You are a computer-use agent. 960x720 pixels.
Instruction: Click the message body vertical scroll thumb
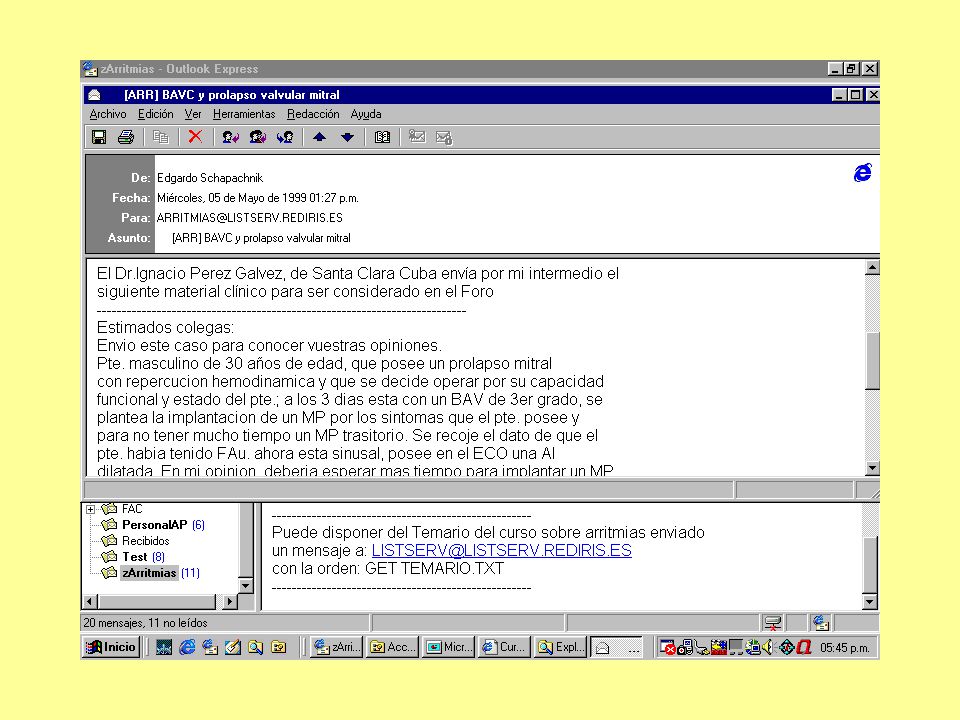coord(872,361)
